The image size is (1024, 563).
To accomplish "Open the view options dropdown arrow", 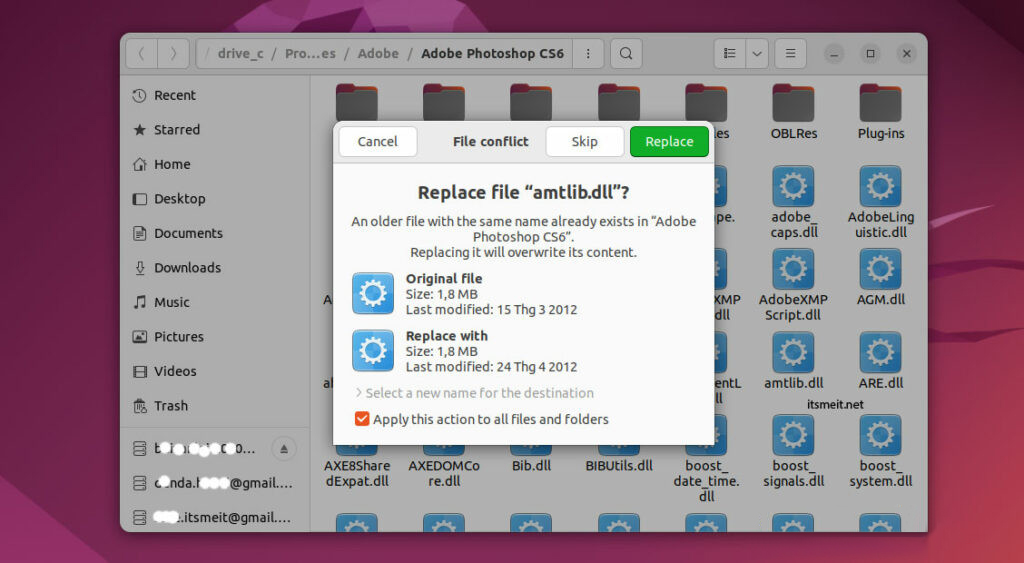I will click(x=757, y=54).
